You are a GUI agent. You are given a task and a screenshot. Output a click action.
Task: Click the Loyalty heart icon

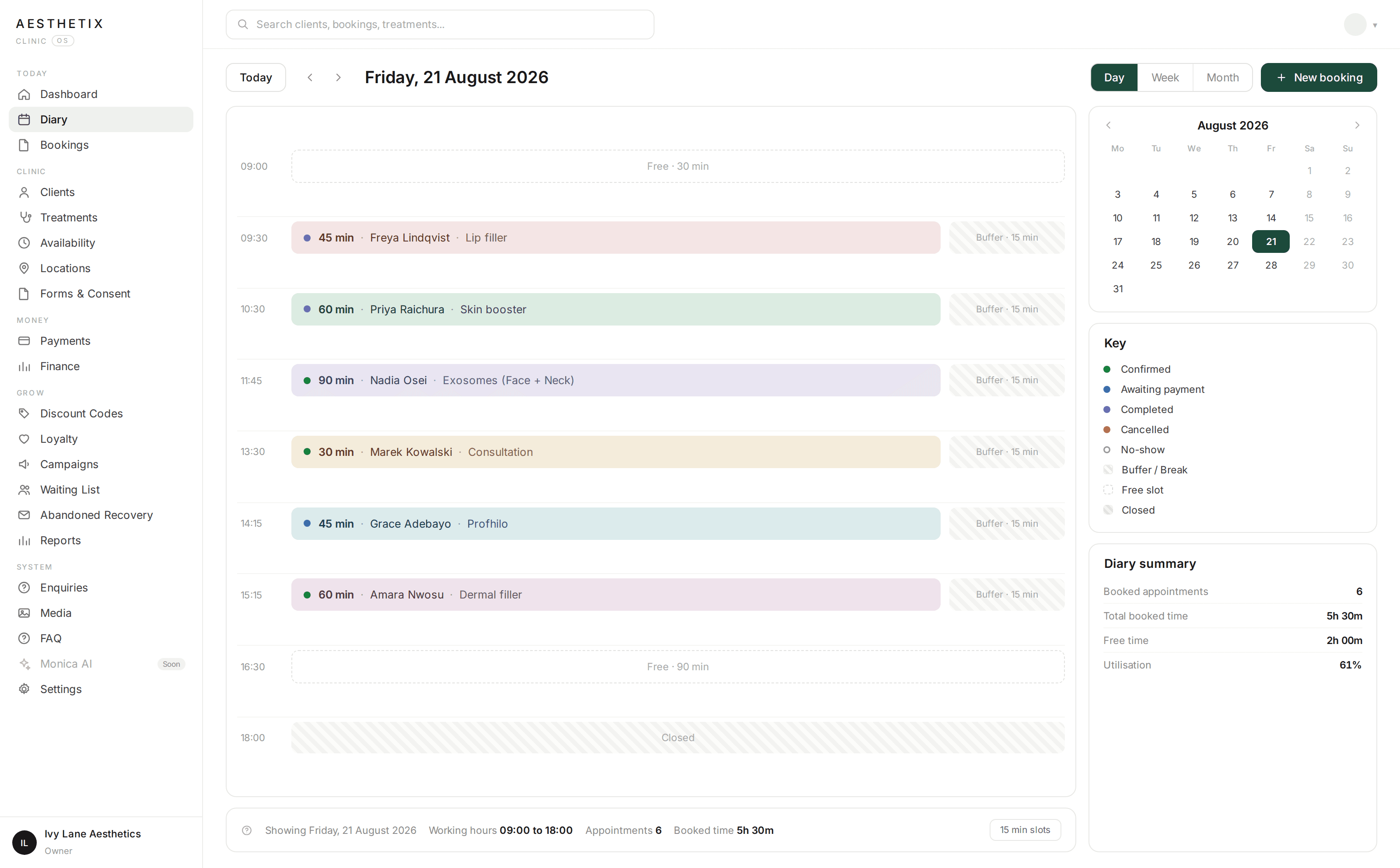(x=24, y=439)
